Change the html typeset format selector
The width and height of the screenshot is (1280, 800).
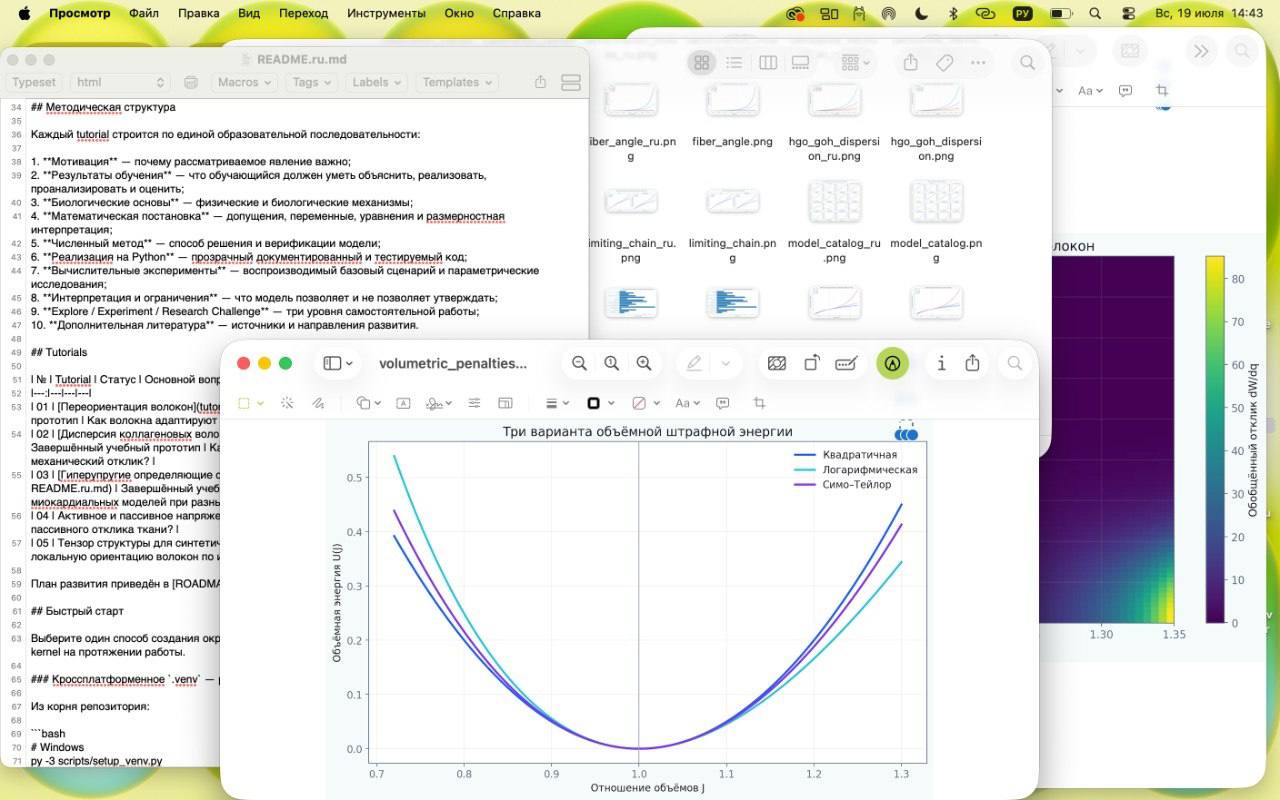click(119, 82)
